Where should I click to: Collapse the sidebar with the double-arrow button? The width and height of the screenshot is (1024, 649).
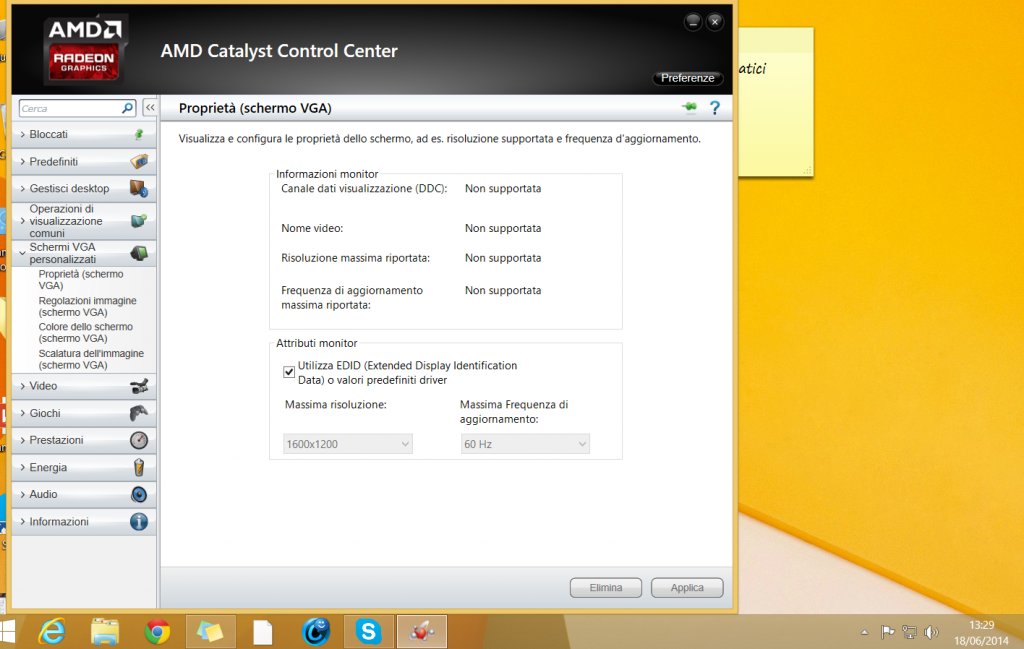[150, 108]
